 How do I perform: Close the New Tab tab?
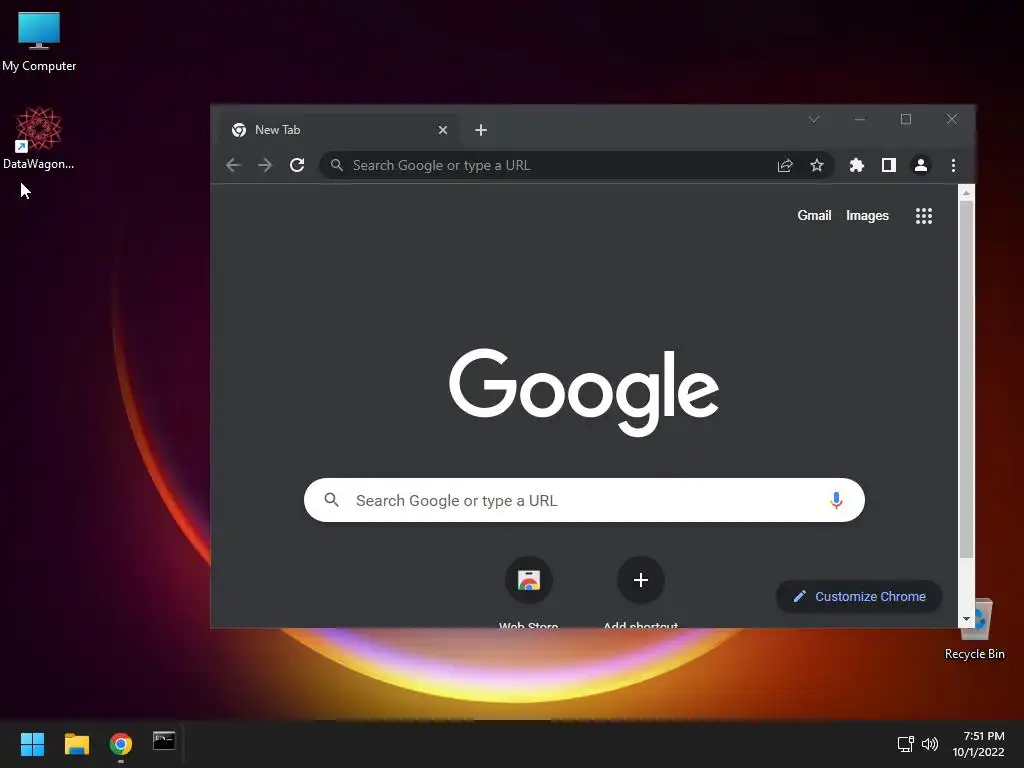click(x=443, y=130)
